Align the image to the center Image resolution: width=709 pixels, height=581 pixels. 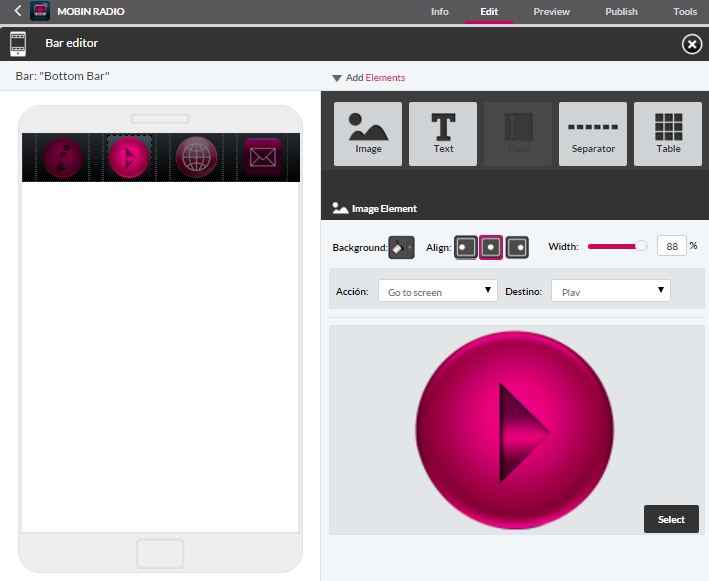491,247
